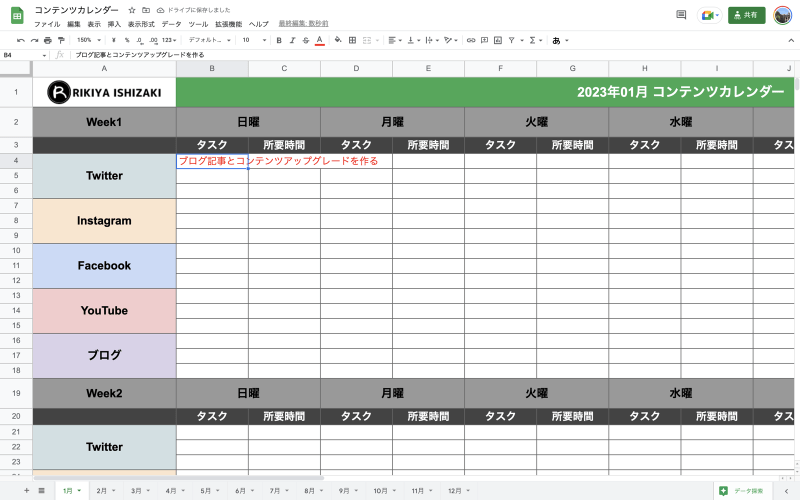Open the input tools あ menu
The height and width of the screenshot is (500, 800).
click(560, 40)
